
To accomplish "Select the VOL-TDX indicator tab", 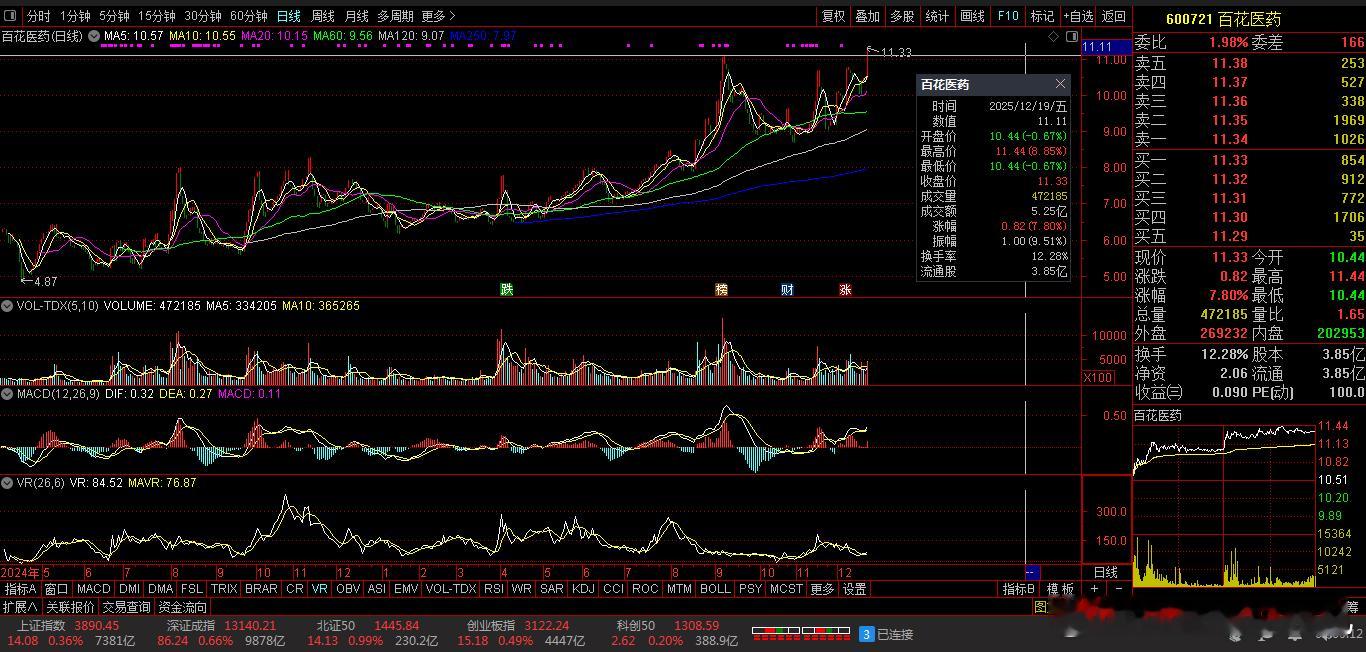I will tap(451, 589).
